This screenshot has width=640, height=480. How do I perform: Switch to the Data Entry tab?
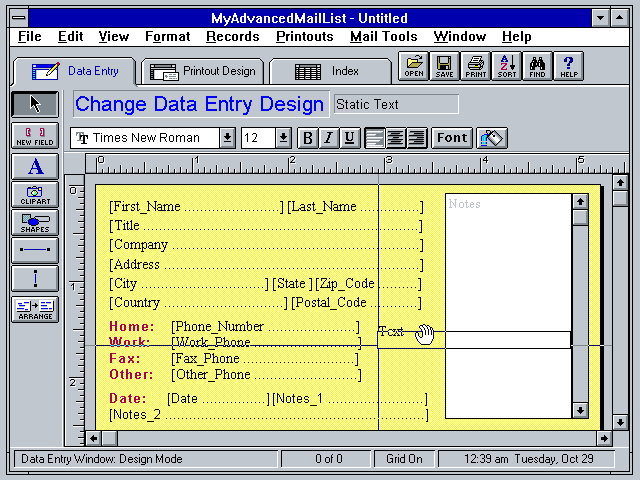click(x=74, y=71)
